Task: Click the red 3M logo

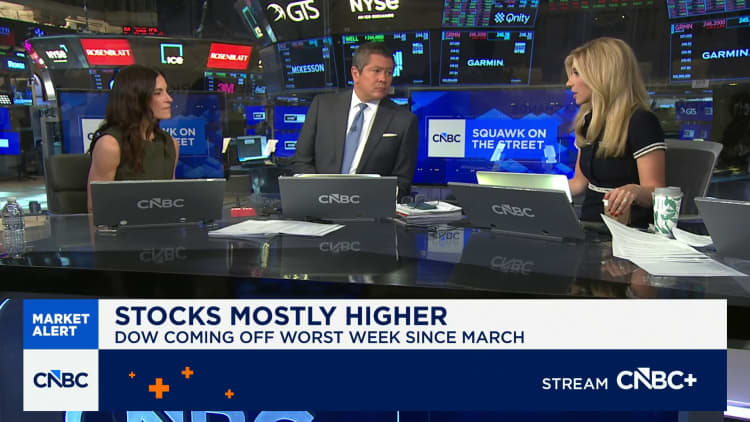Action: tap(225, 88)
